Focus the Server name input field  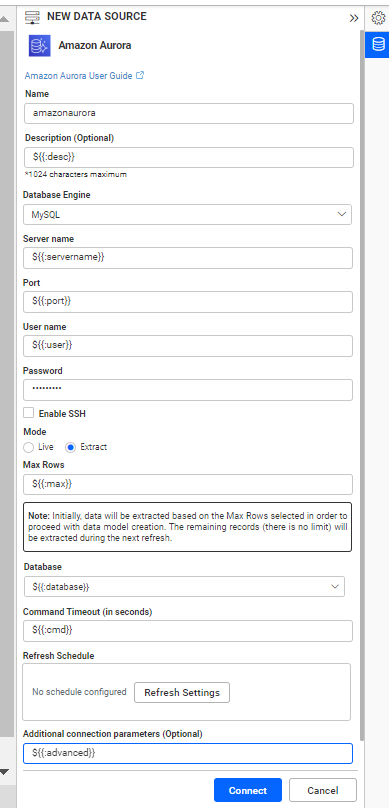click(x=188, y=258)
